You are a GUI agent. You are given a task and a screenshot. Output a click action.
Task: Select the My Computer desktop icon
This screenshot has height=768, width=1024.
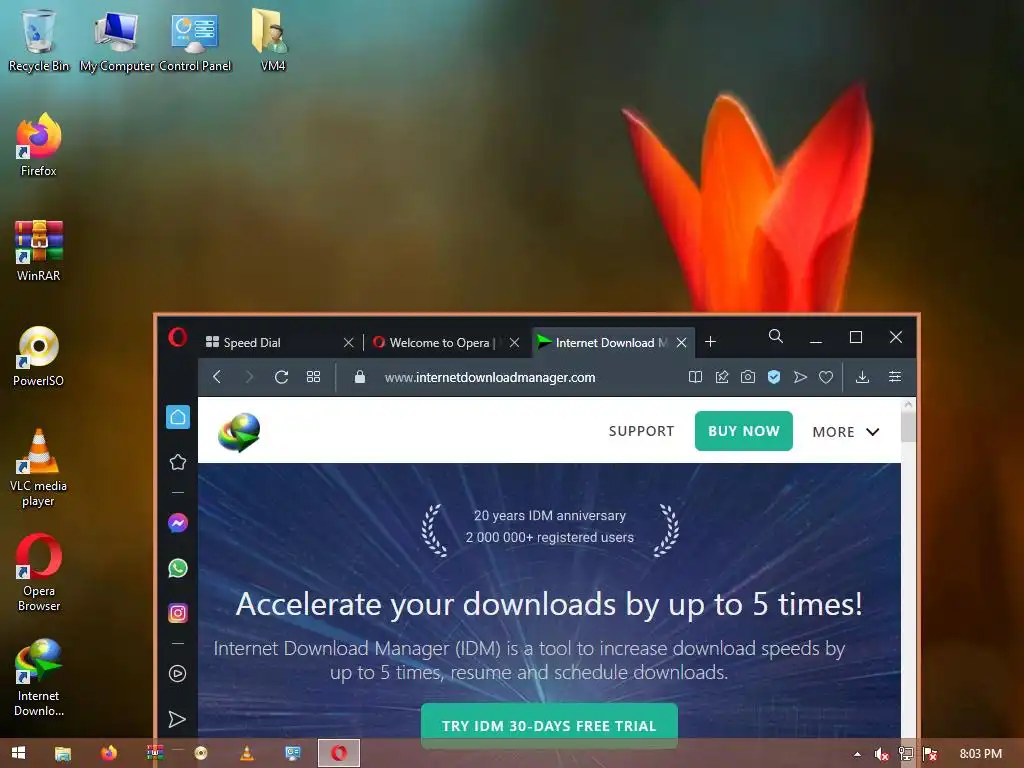(116, 40)
